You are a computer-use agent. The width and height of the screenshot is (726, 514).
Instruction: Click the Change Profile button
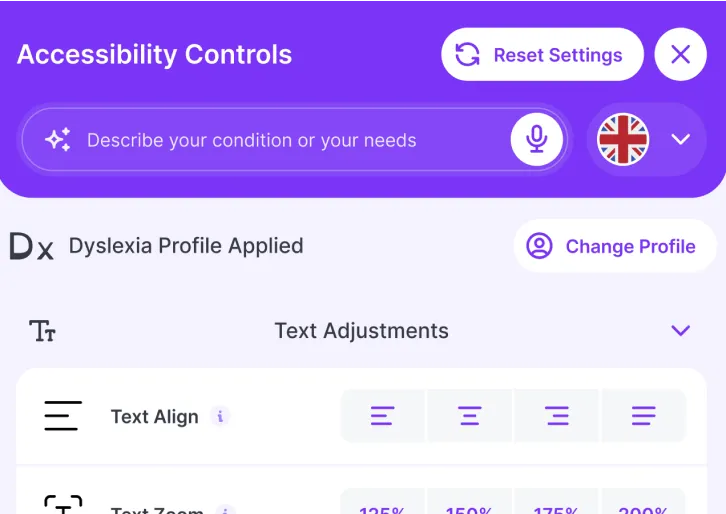615,246
